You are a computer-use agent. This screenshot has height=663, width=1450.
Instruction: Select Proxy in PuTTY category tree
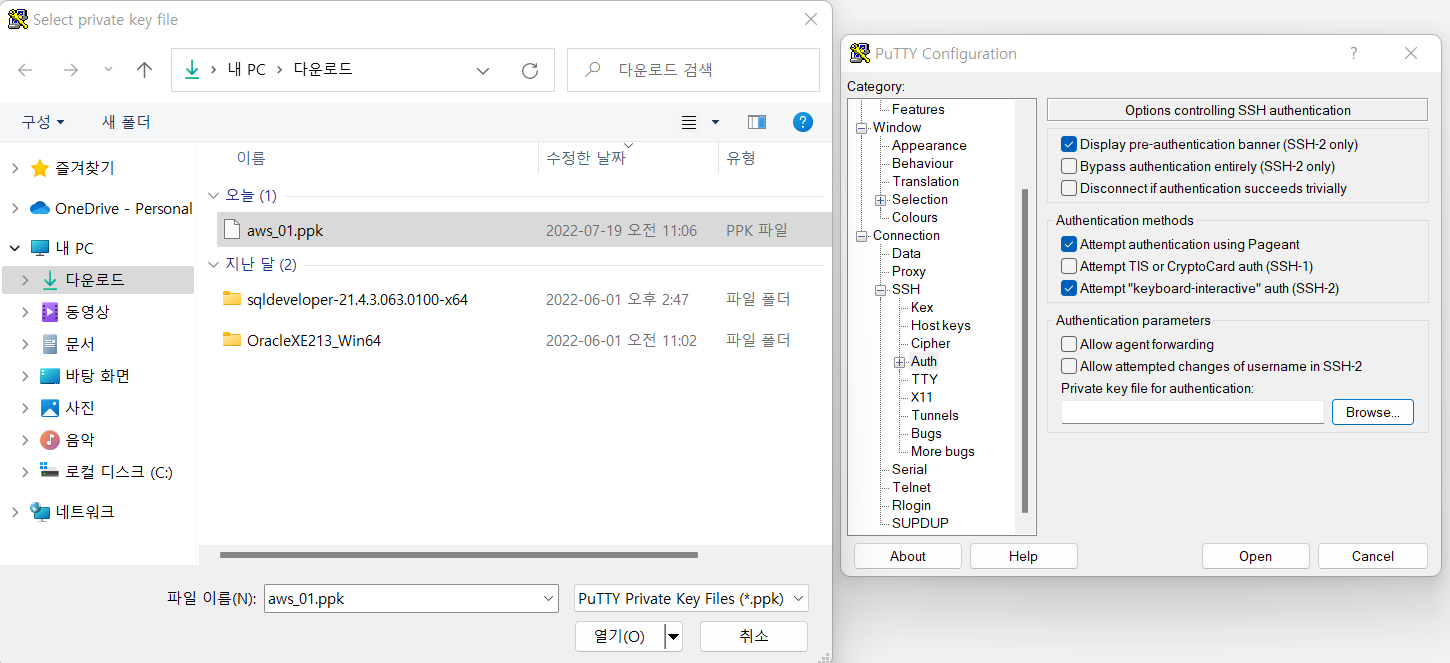pos(909,271)
